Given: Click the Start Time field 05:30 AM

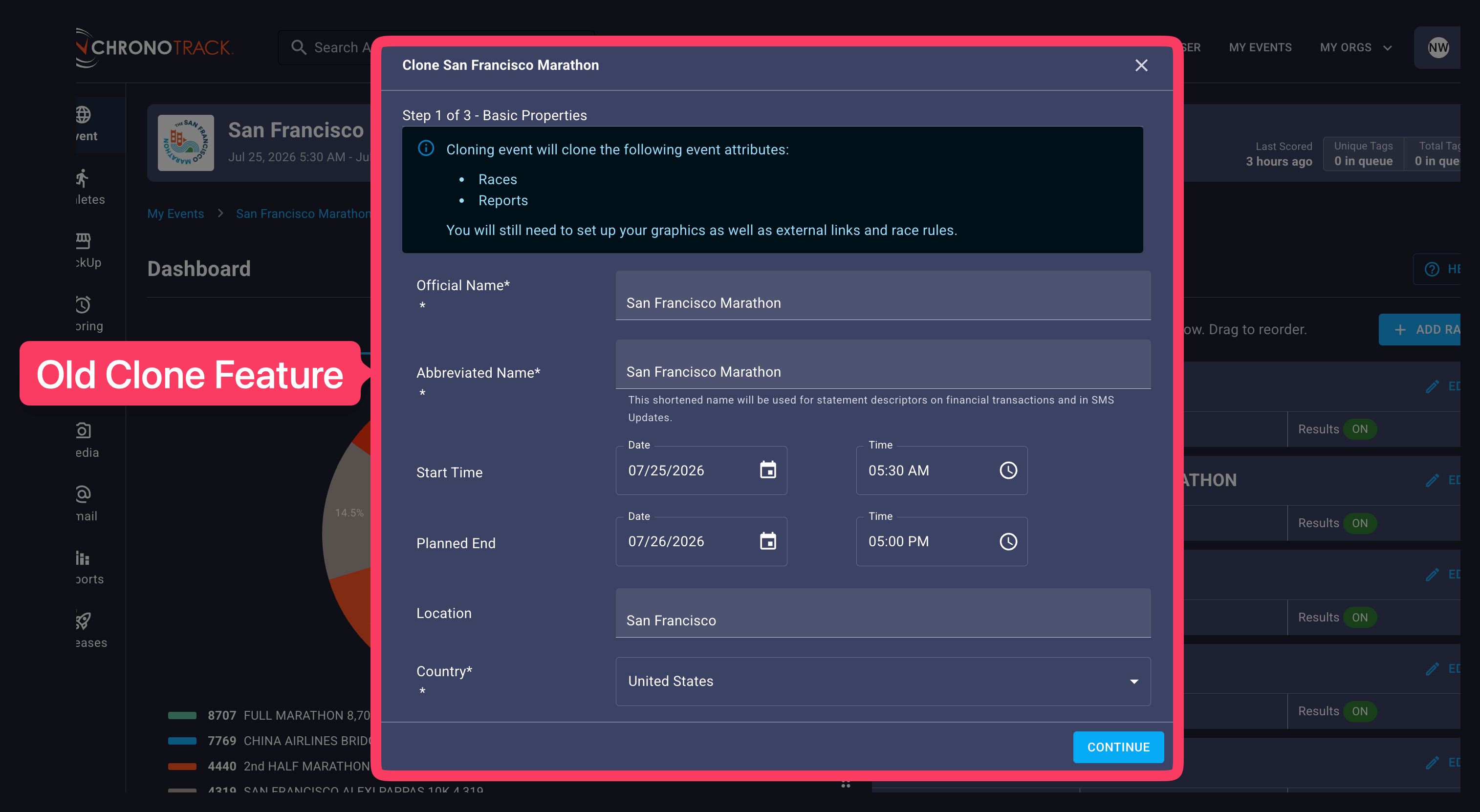Looking at the screenshot, I should tap(942, 470).
